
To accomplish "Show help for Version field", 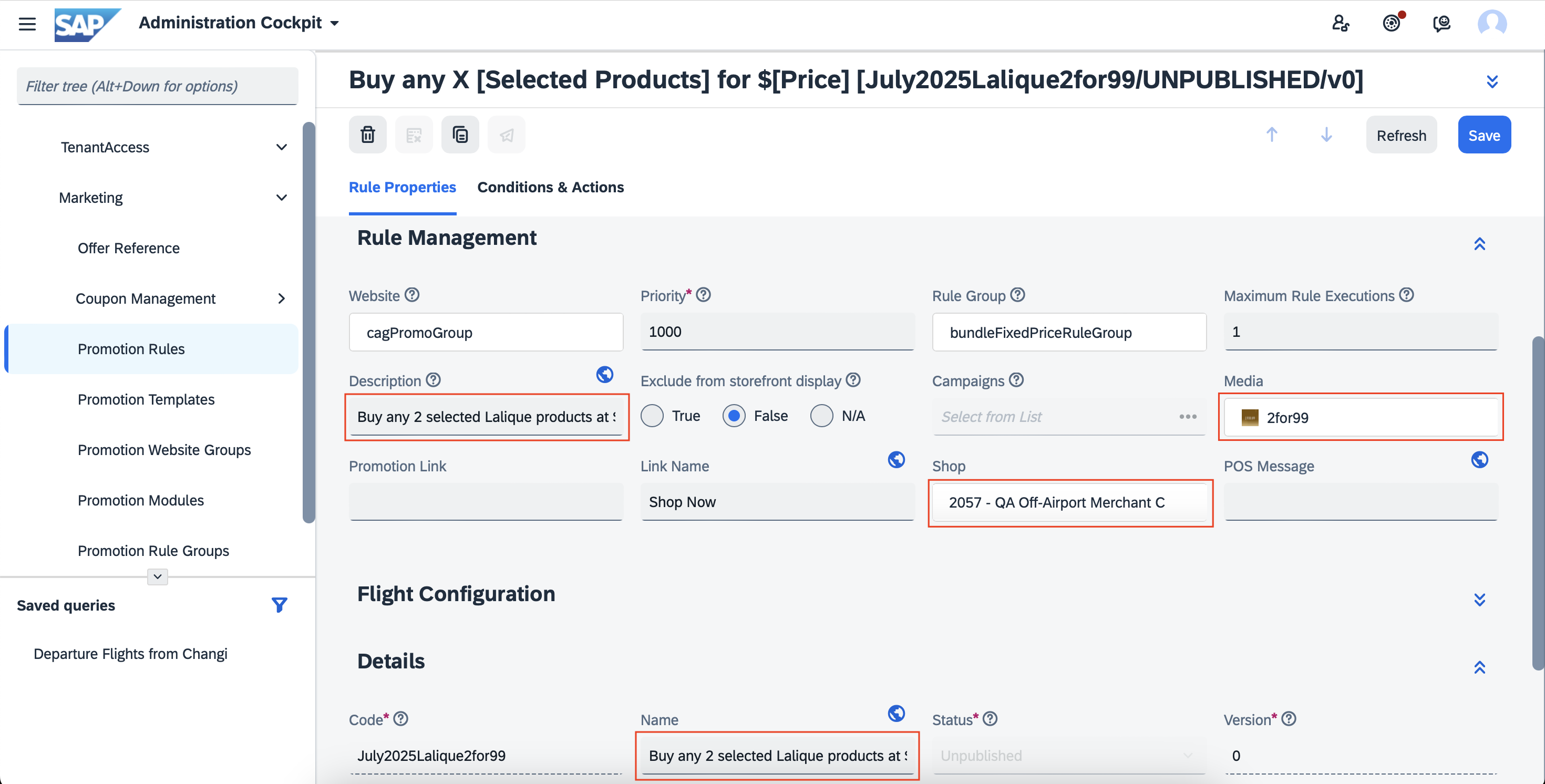I will pyautogui.click(x=1289, y=719).
